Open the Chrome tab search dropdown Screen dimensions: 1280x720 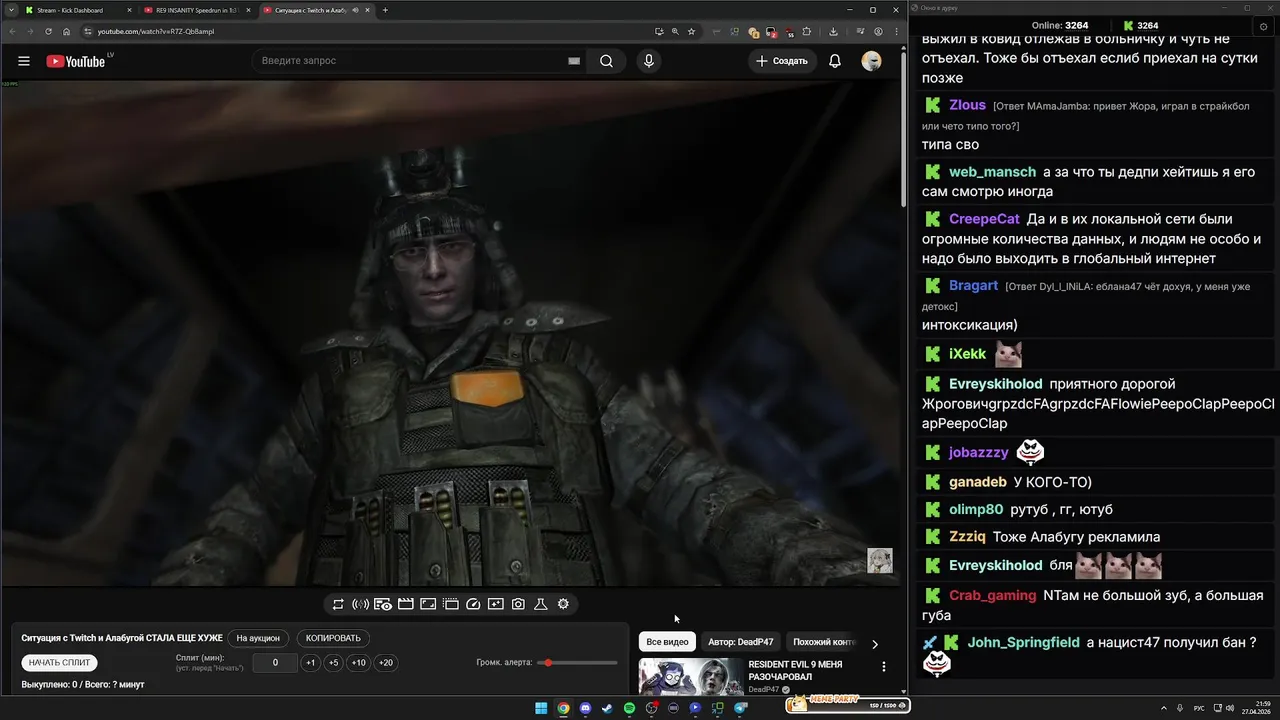point(10,10)
